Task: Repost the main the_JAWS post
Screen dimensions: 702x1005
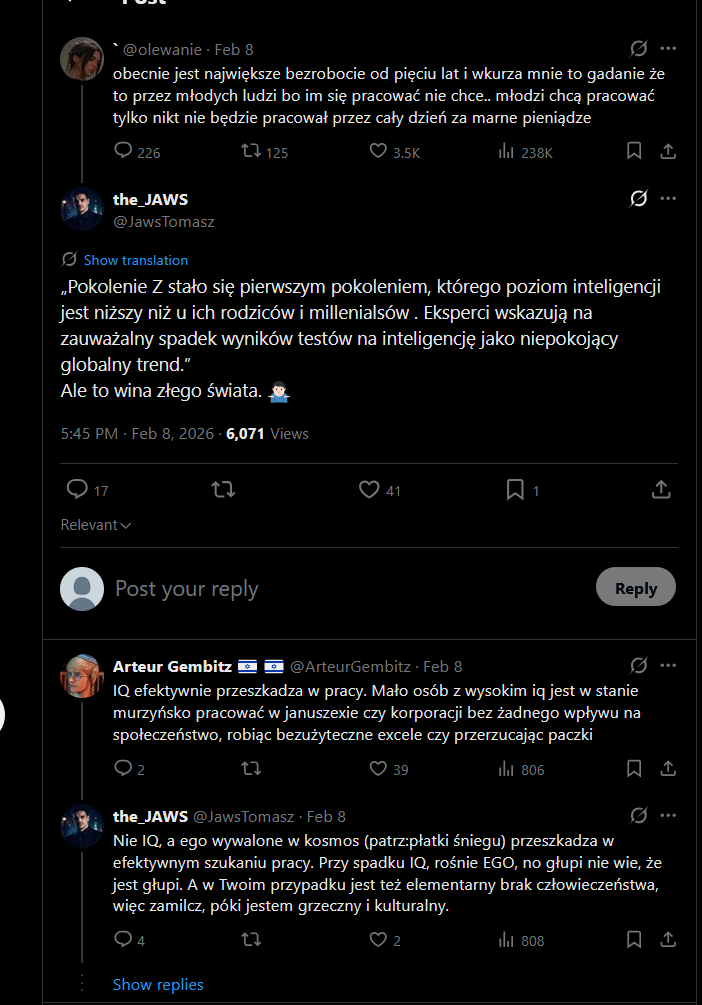Action: (x=224, y=490)
